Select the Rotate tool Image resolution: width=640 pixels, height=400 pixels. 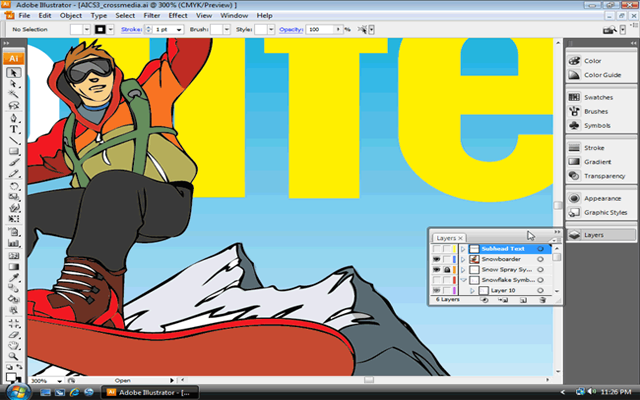[13, 186]
